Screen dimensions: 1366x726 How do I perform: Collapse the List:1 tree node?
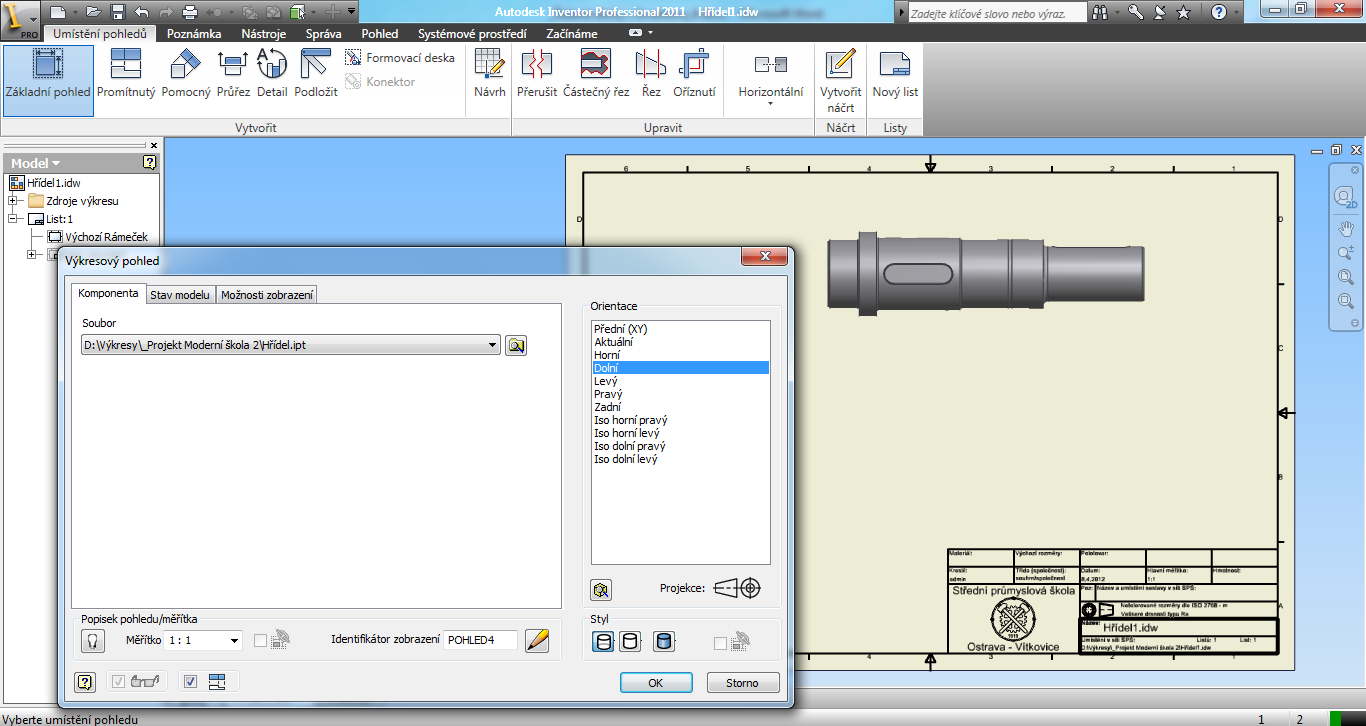[x=14, y=219]
